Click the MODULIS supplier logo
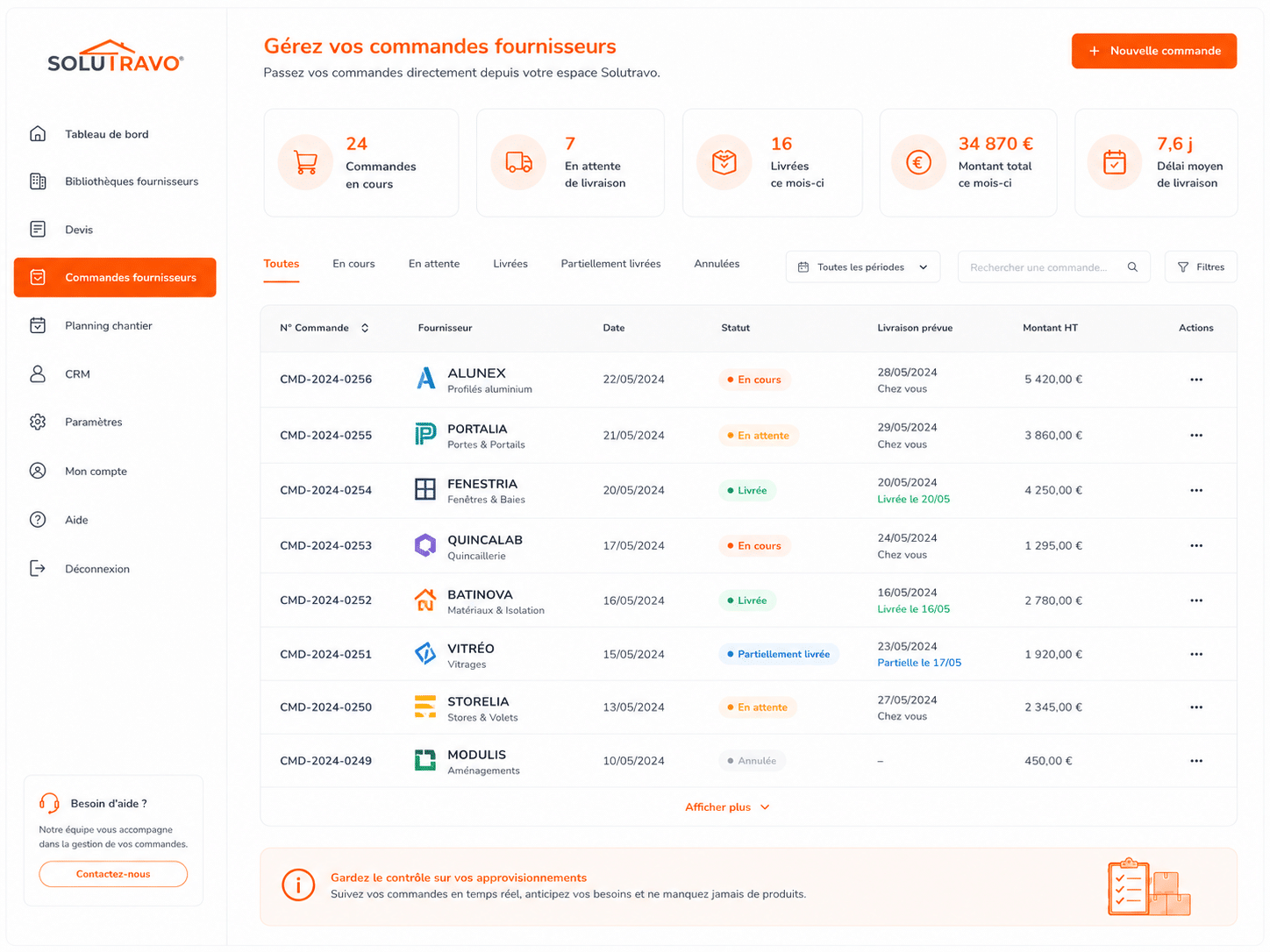Image resolution: width=1270 pixels, height=952 pixels. 425,760
